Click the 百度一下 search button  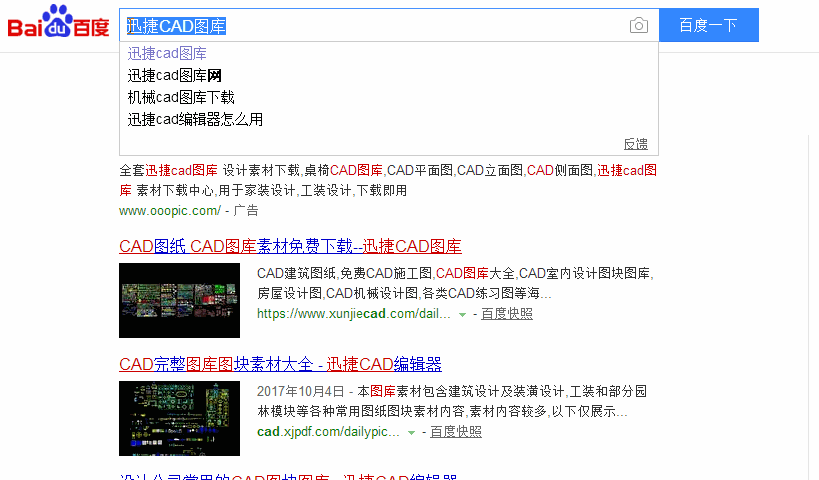(708, 25)
